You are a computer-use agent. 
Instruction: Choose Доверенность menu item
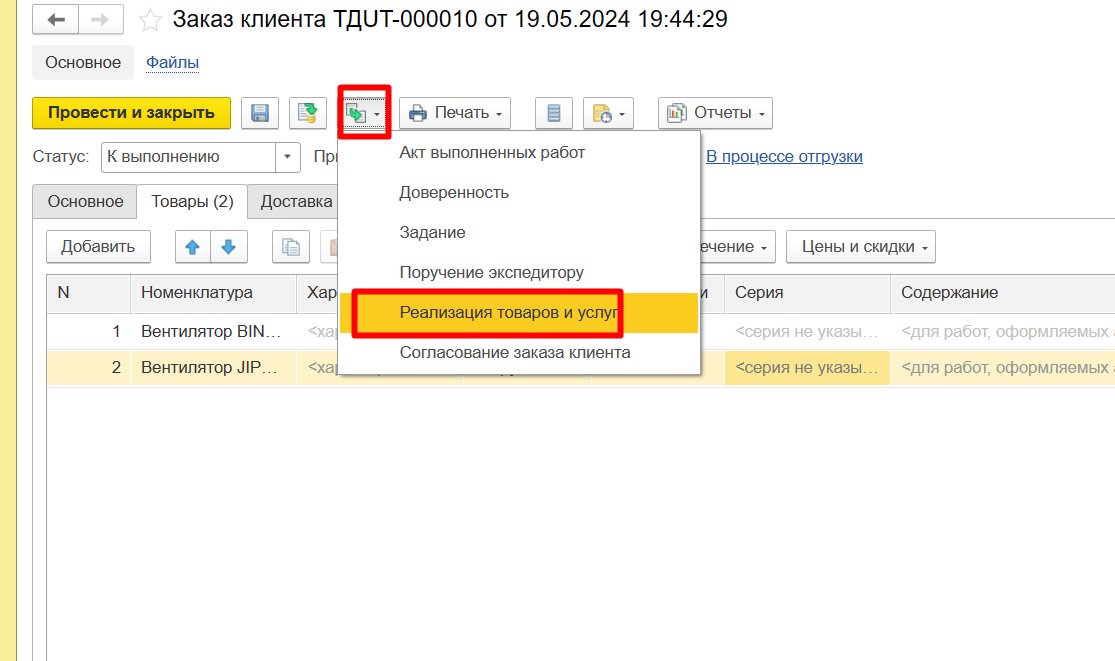[519, 193]
